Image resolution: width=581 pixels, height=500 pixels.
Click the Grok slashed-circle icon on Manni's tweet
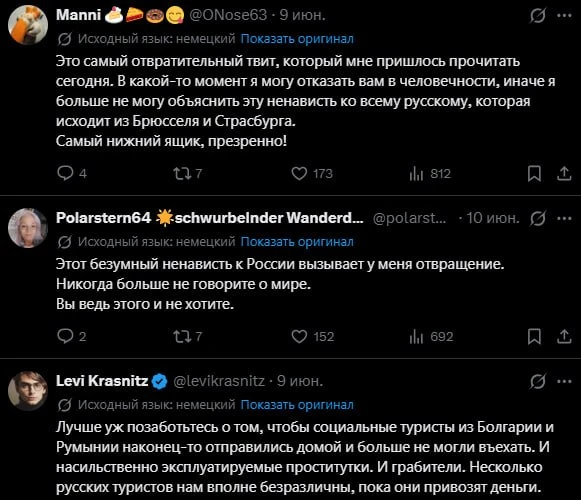(x=537, y=16)
